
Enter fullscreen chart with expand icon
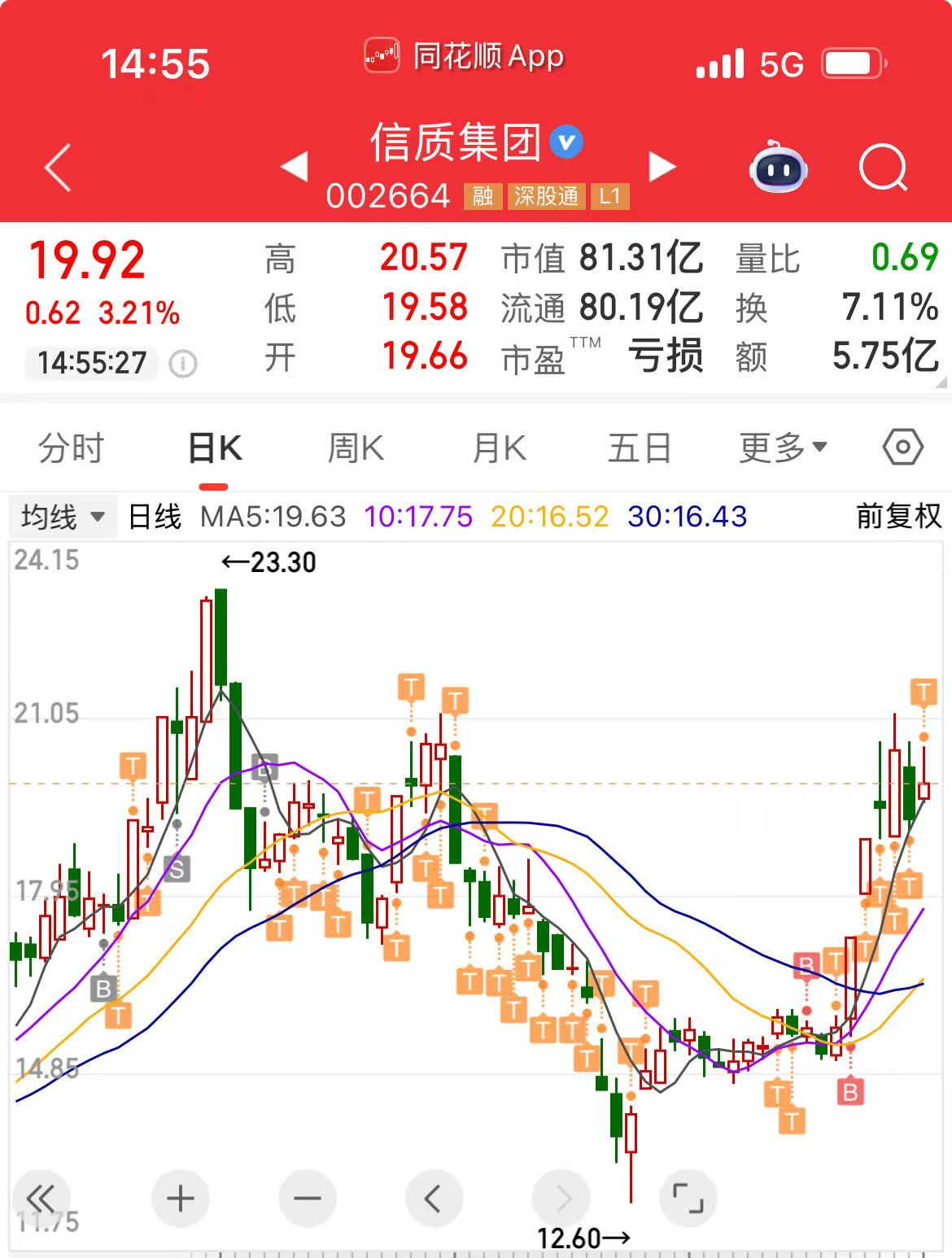click(x=688, y=1198)
